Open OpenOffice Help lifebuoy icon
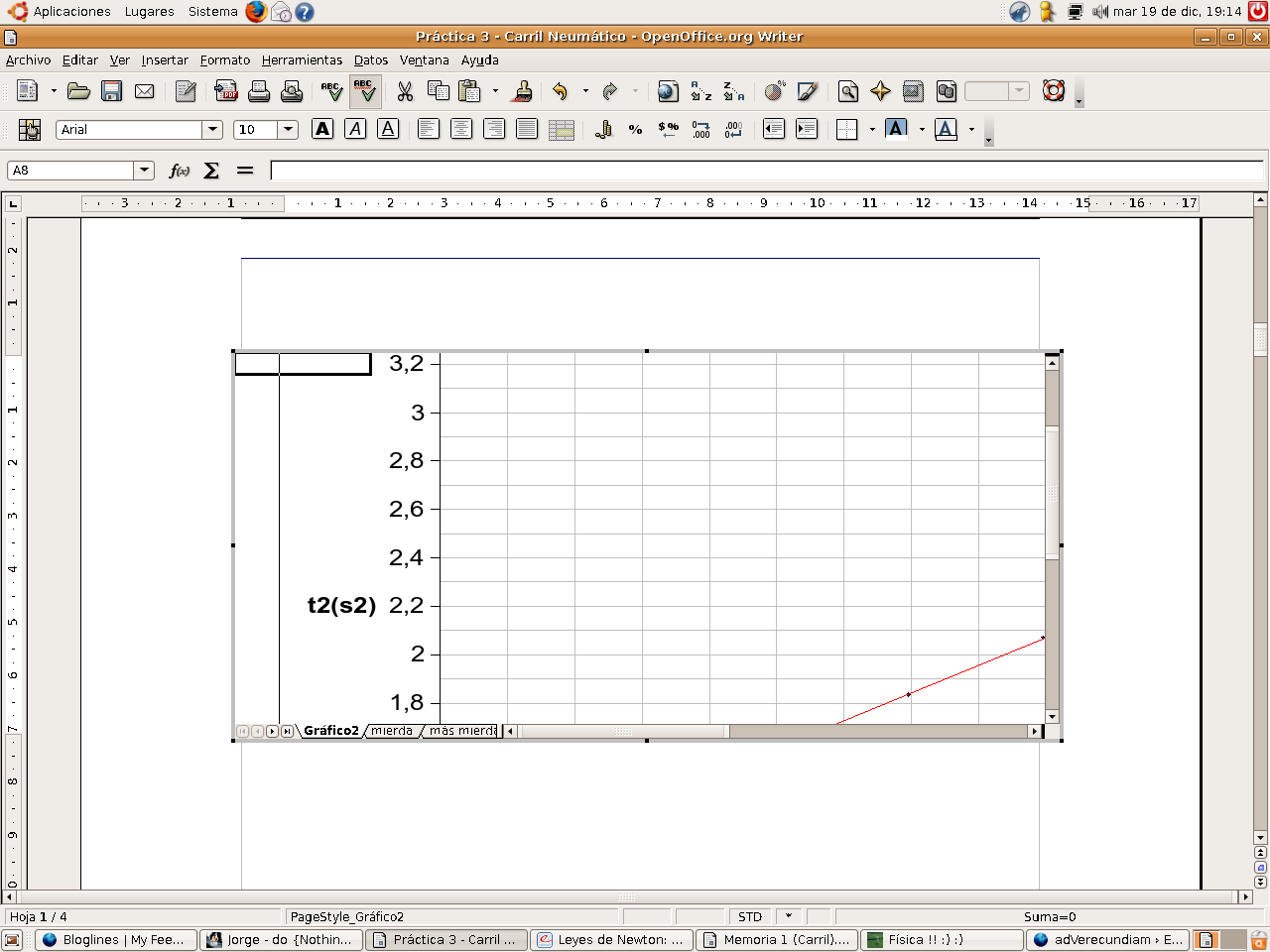This screenshot has height=952, width=1270. point(1054,91)
